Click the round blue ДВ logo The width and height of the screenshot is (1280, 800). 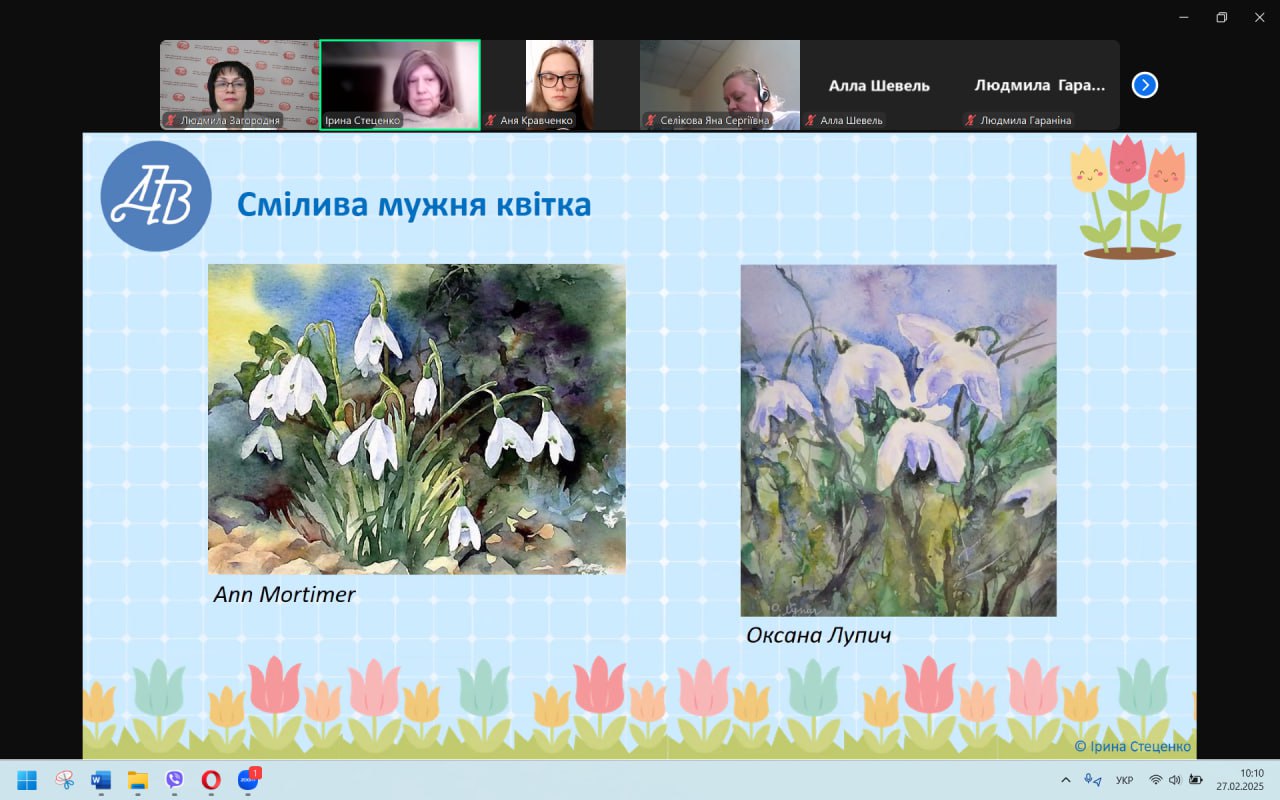coord(156,196)
